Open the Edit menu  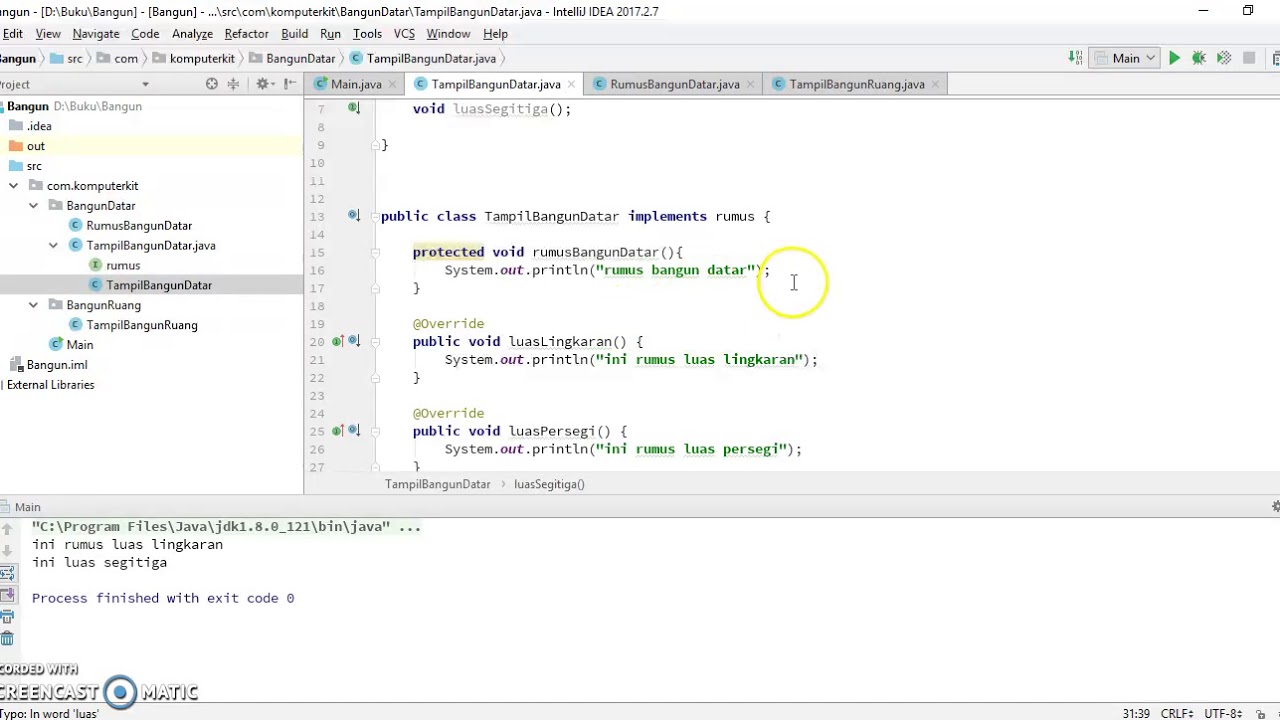tap(12, 33)
